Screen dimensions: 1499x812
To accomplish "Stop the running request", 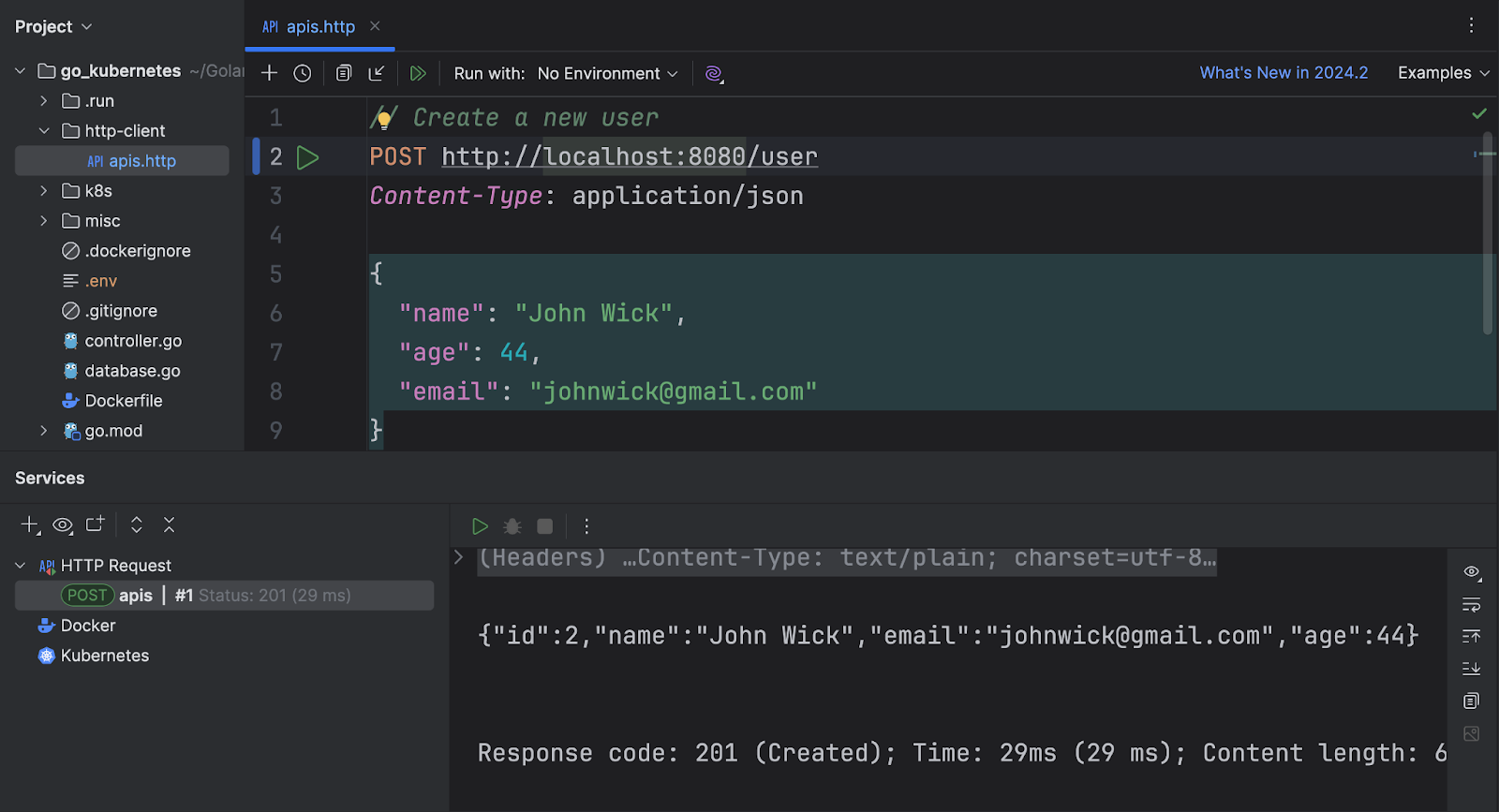I will 545,526.
